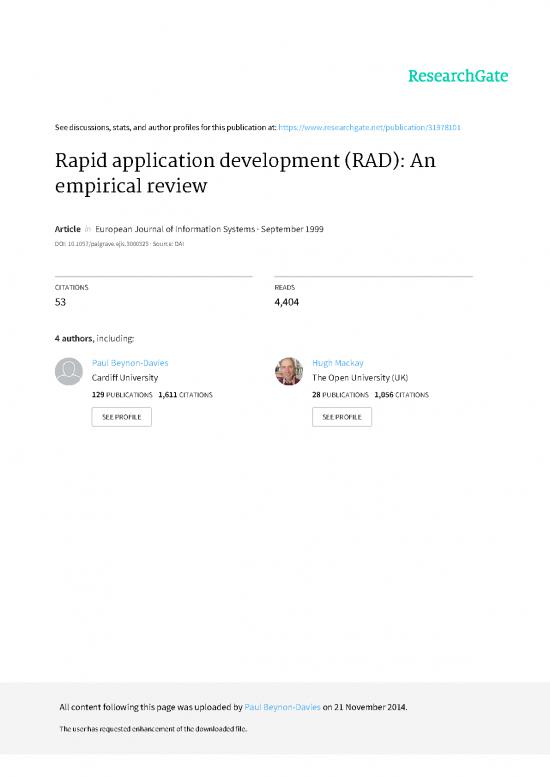Screen dimensions: 550x777
Task: Click Paul Beynon-Davies grey avatar placeholder
Action: click(x=69, y=372)
